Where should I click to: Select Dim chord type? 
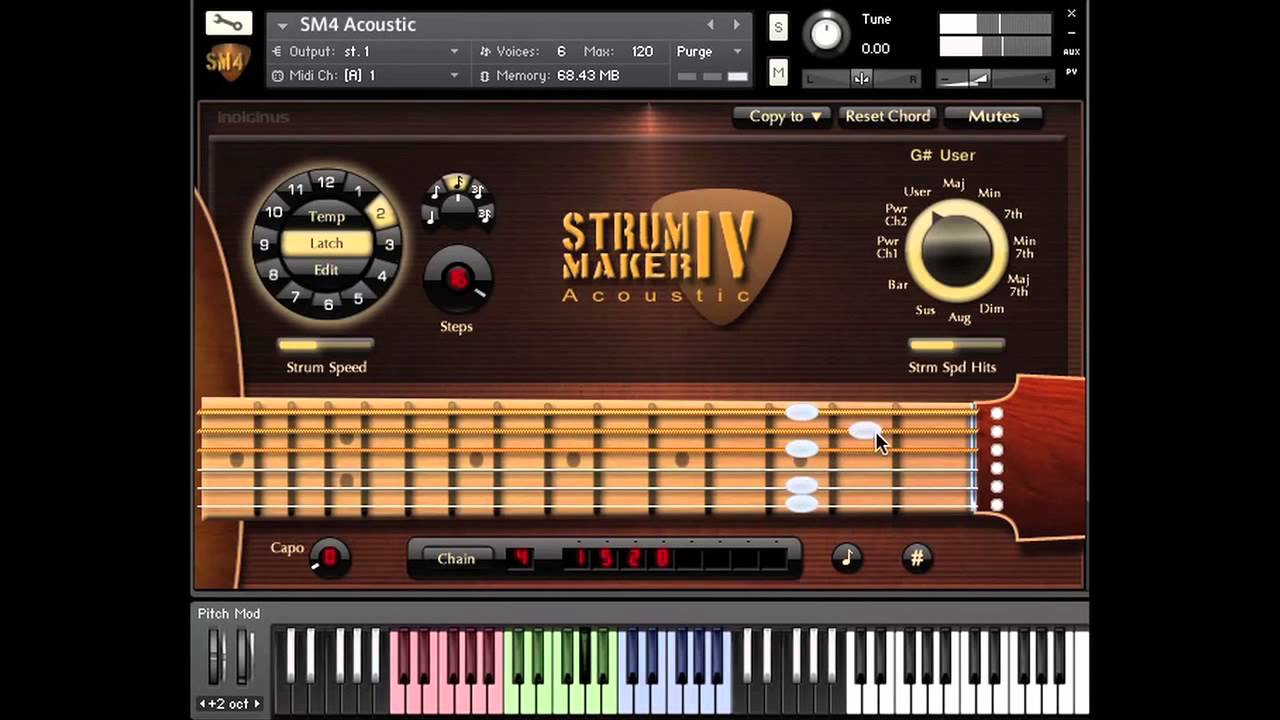pos(992,309)
